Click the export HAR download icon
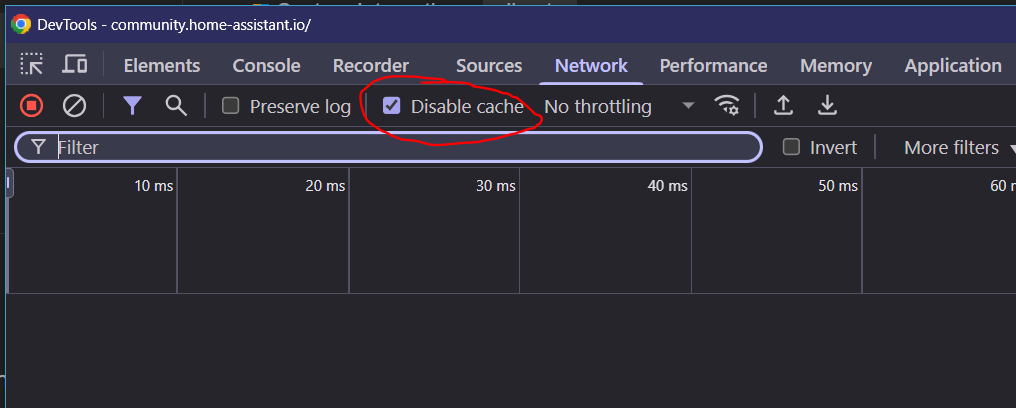The height and width of the screenshot is (408, 1016). coord(827,106)
